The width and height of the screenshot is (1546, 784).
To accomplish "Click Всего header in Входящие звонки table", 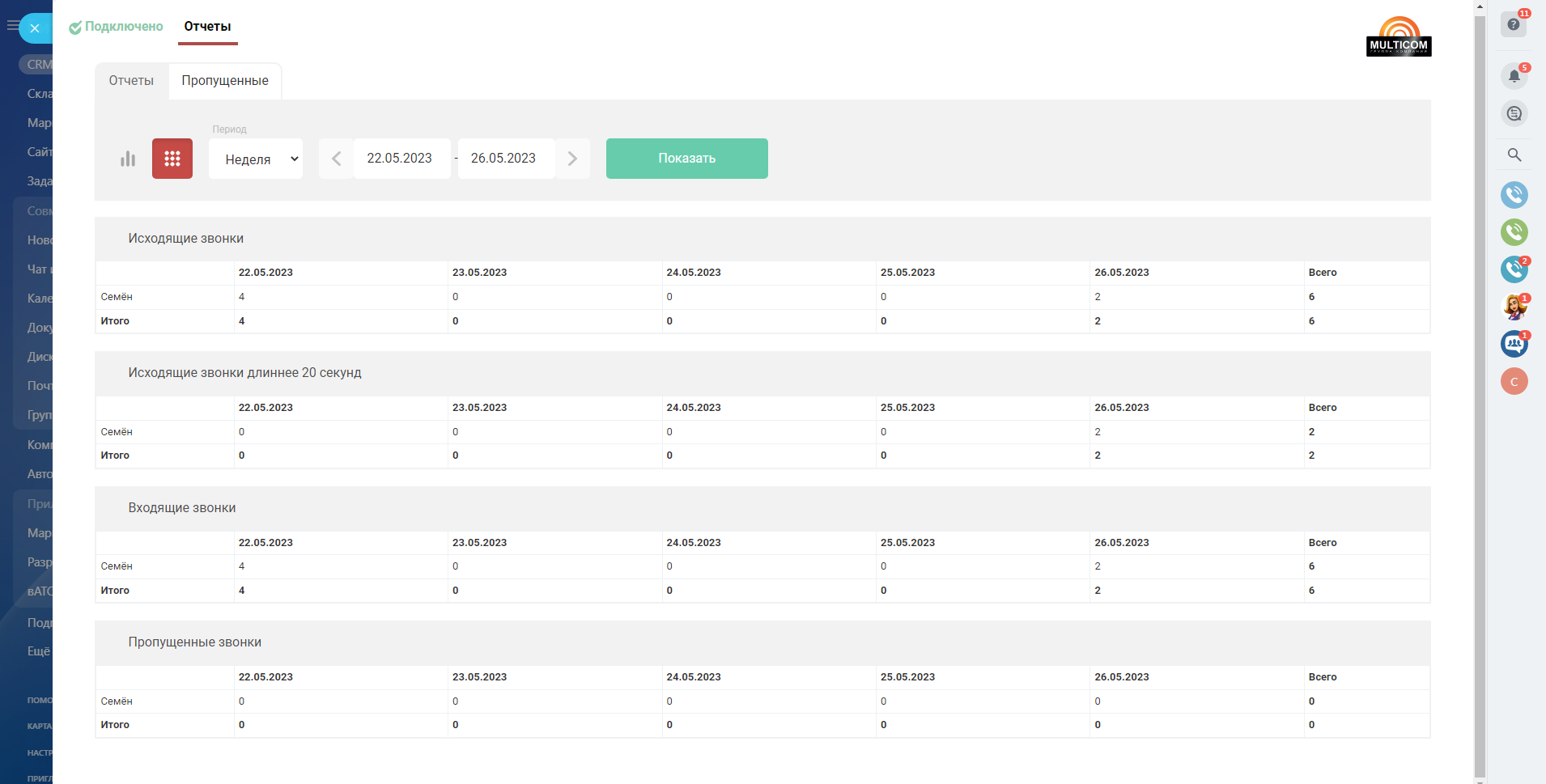I will click(x=1323, y=543).
